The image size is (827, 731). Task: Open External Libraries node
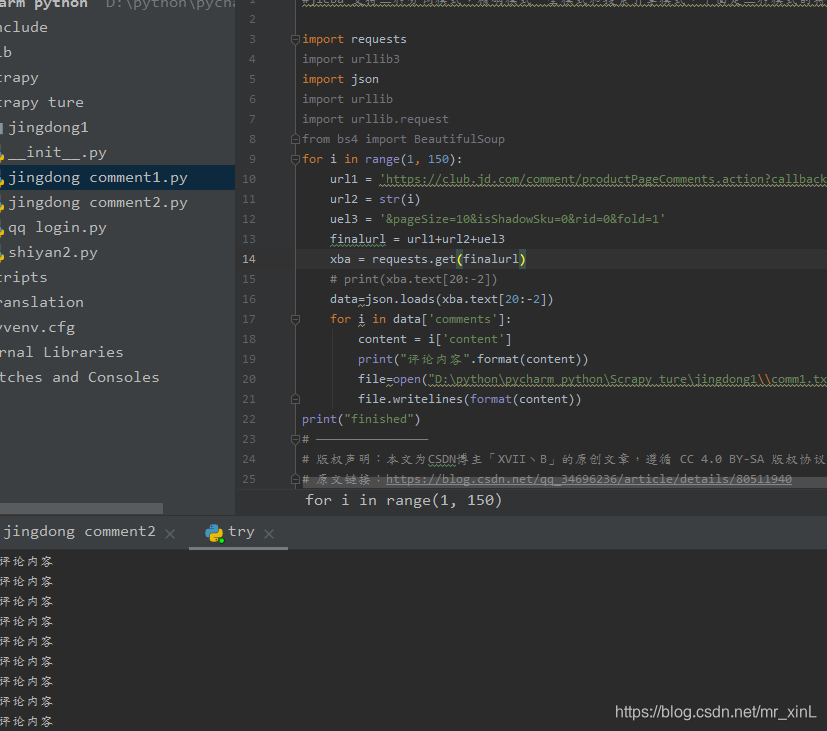(61, 352)
